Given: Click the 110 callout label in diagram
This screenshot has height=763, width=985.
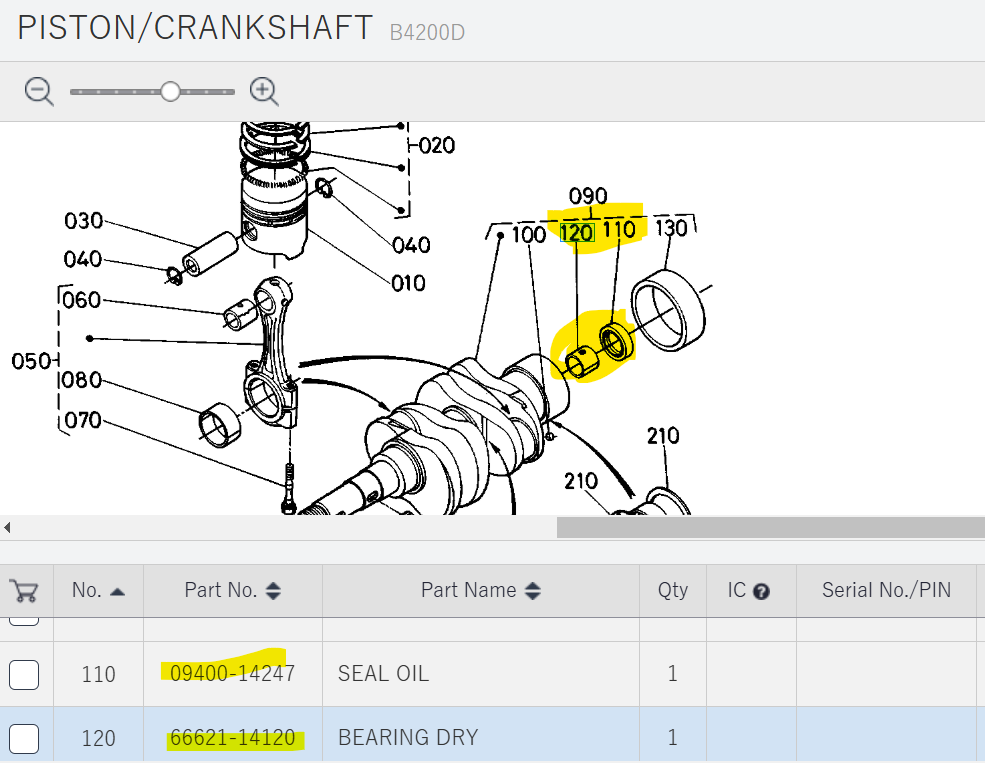Looking at the screenshot, I should [x=619, y=230].
